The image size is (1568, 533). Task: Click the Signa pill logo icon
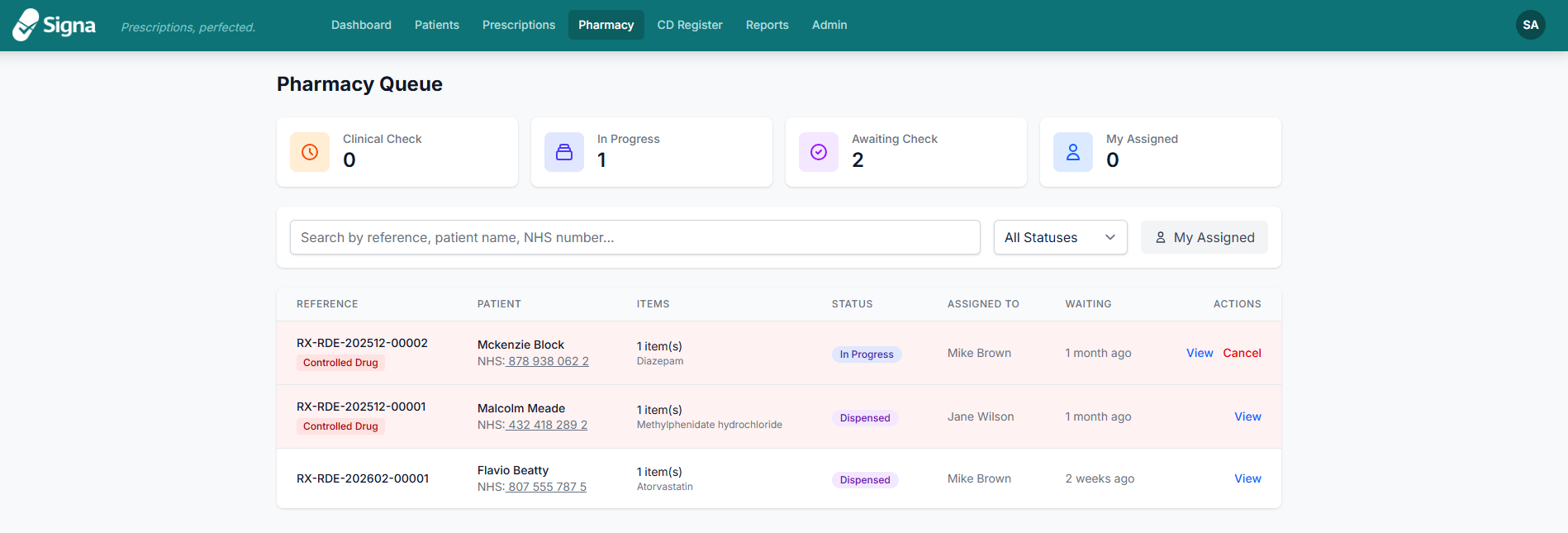(x=26, y=25)
